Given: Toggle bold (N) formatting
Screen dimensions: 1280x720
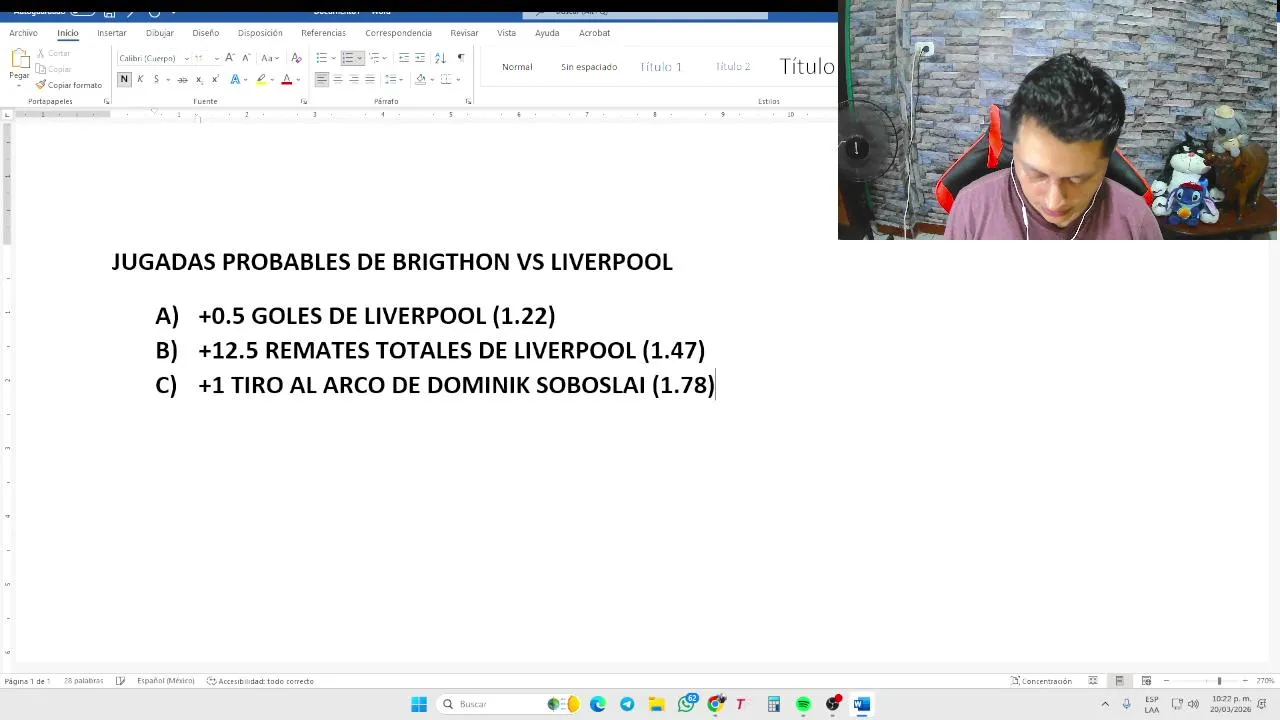Looking at the screenshot, I should [124, 79].
